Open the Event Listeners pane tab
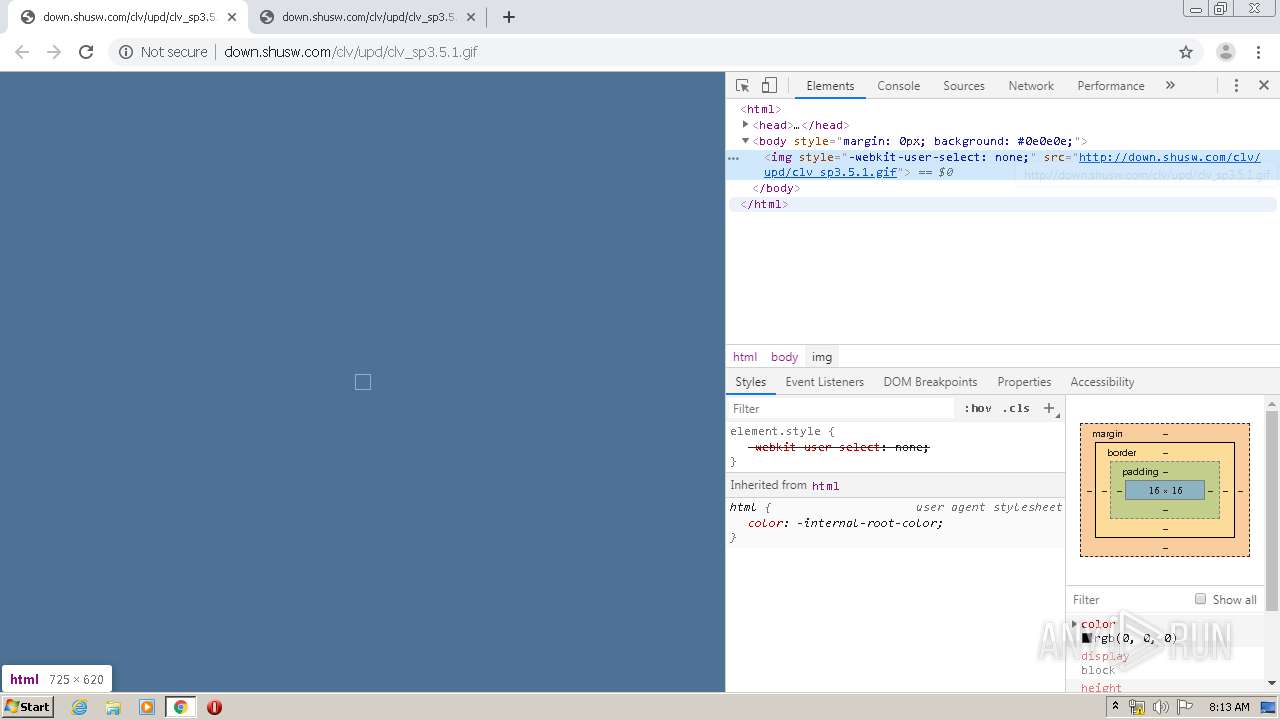This screenshot has width=1280, height=720. 824,382
